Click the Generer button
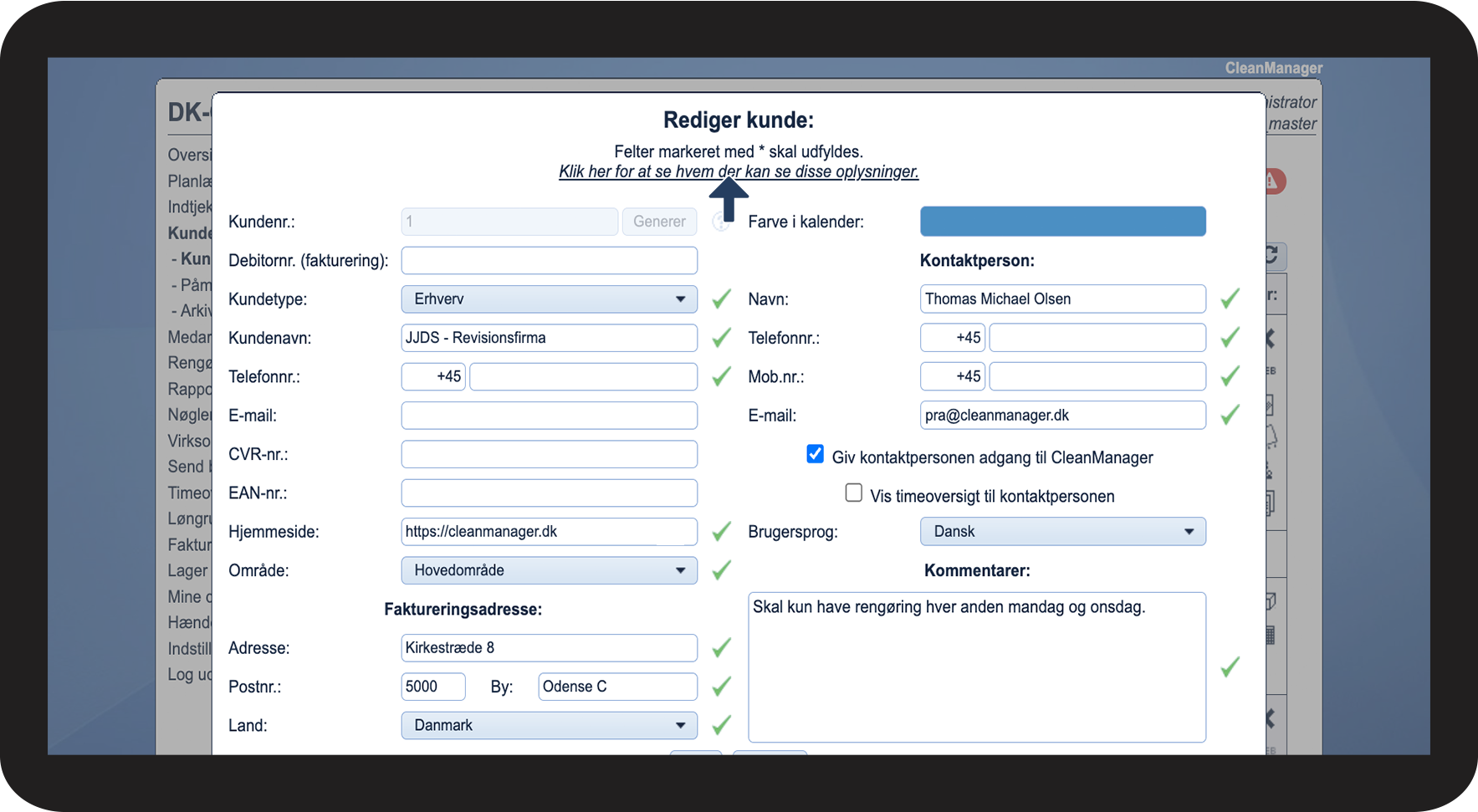 point(659,222)
